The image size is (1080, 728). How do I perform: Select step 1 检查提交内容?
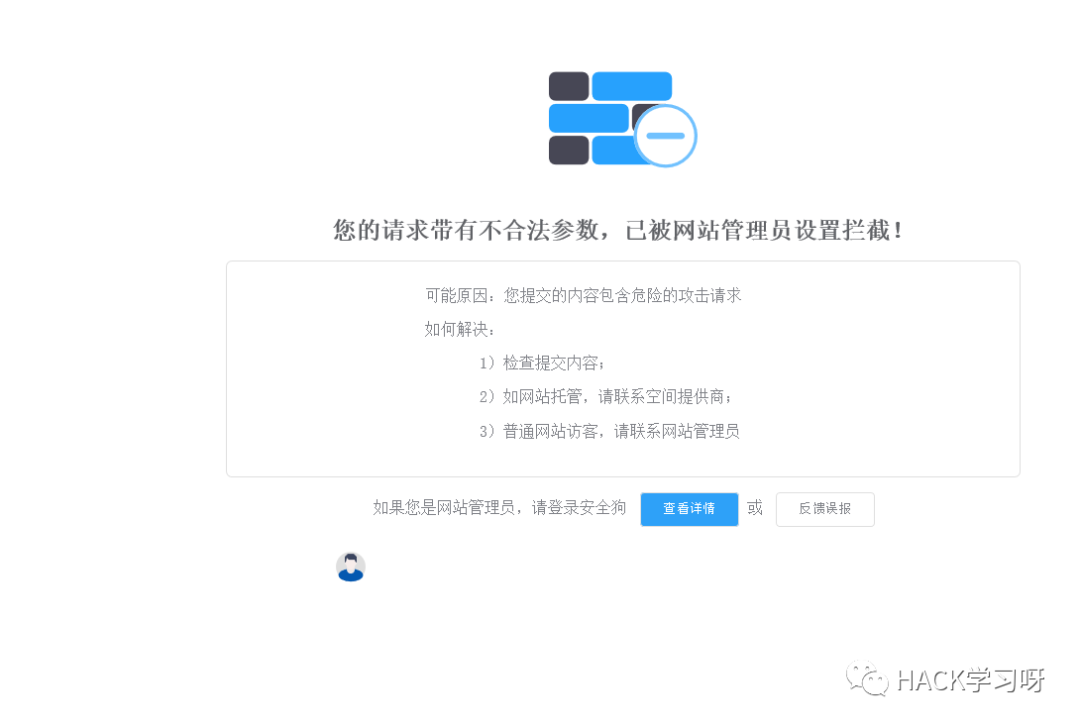(x=542, y=363)
